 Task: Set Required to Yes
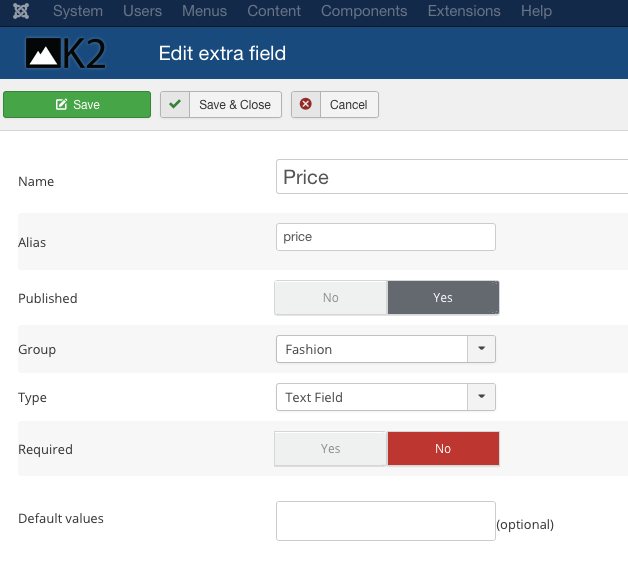coord(331,449)
